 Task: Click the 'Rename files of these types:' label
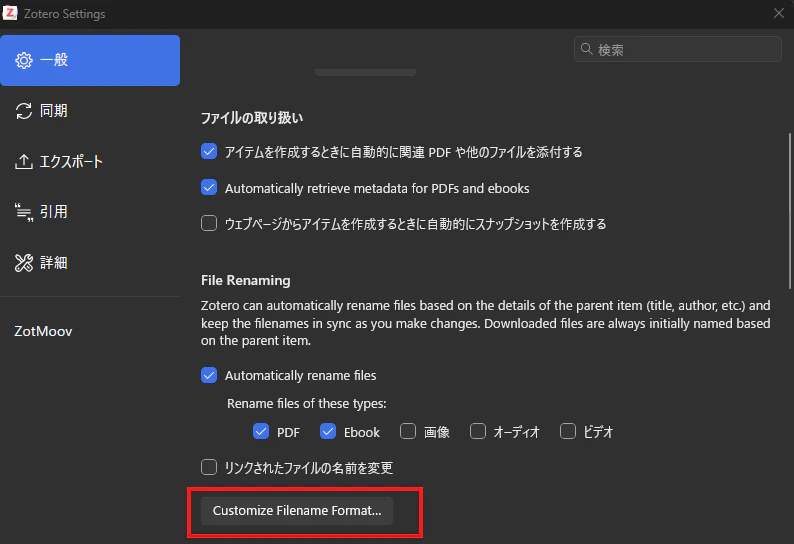click(x=306, y=404)
